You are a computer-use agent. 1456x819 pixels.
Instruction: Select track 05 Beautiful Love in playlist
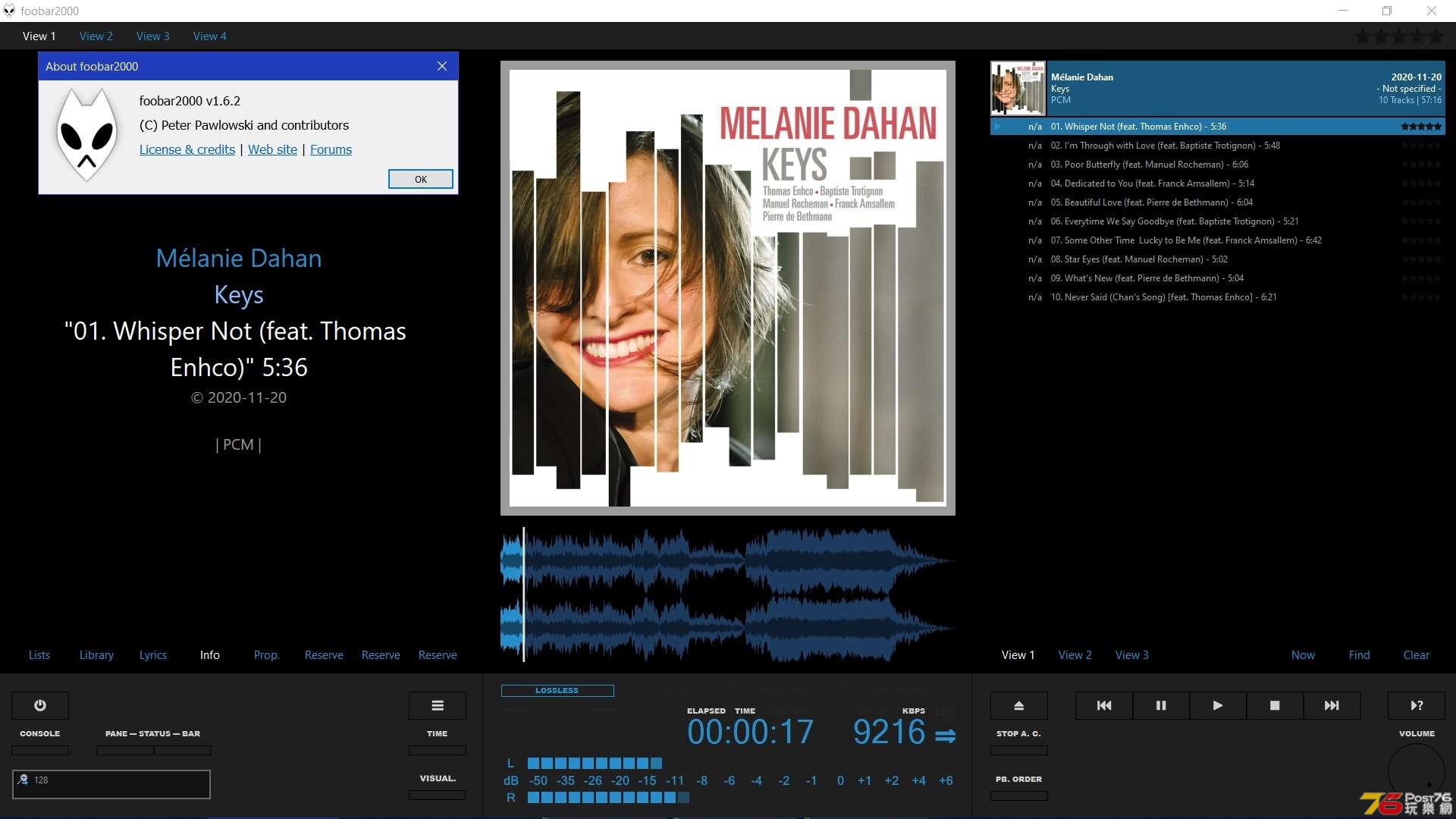[x=1149, y=202]
